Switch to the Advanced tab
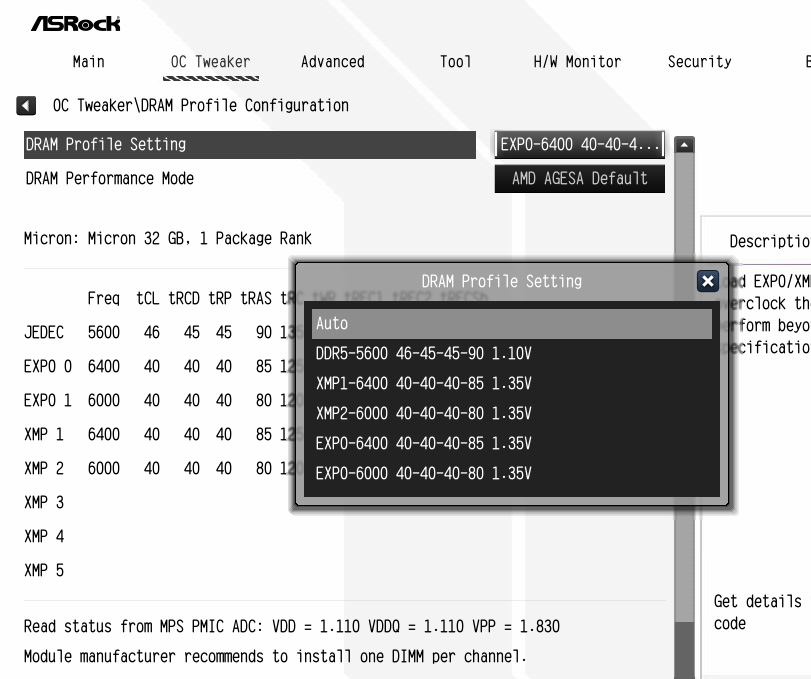The height and width of the screenshot is (679, 811). coord(333,62)
